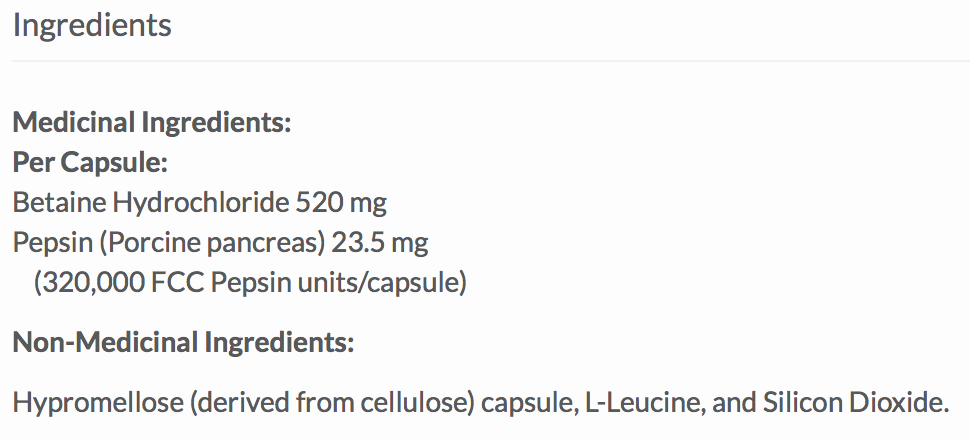Click the 'Non-Medicinal Ingredients:' bold label
Screen dimensions: 970x440
pos(183,344)
